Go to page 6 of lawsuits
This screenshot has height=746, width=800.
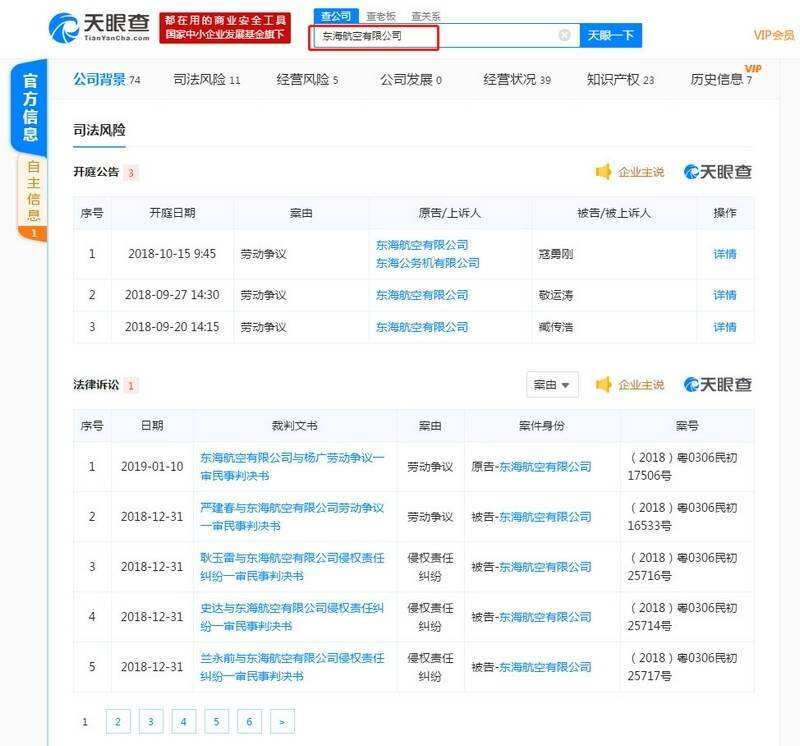[249, 722]
